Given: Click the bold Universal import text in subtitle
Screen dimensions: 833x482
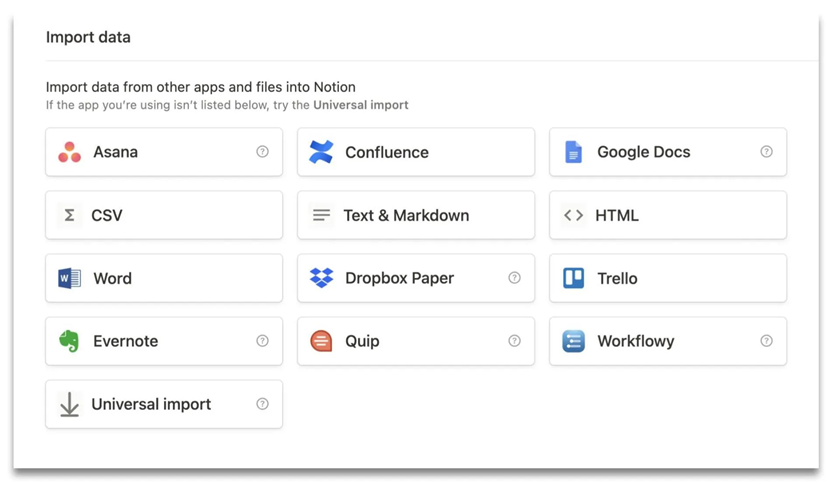Looking at the screenshot, I should (361, 105).
